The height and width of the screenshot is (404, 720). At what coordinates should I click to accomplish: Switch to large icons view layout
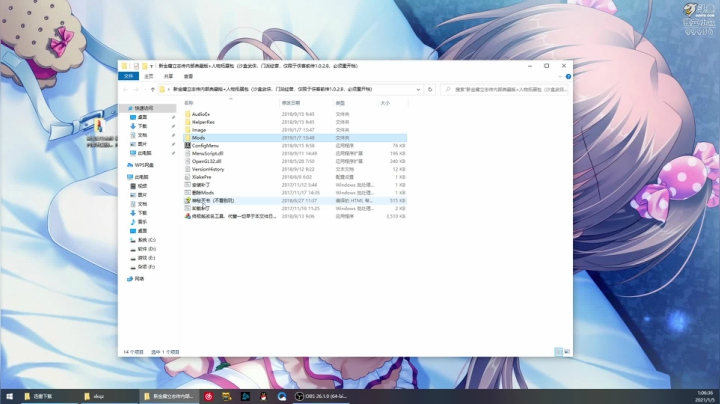click(567, 352)
